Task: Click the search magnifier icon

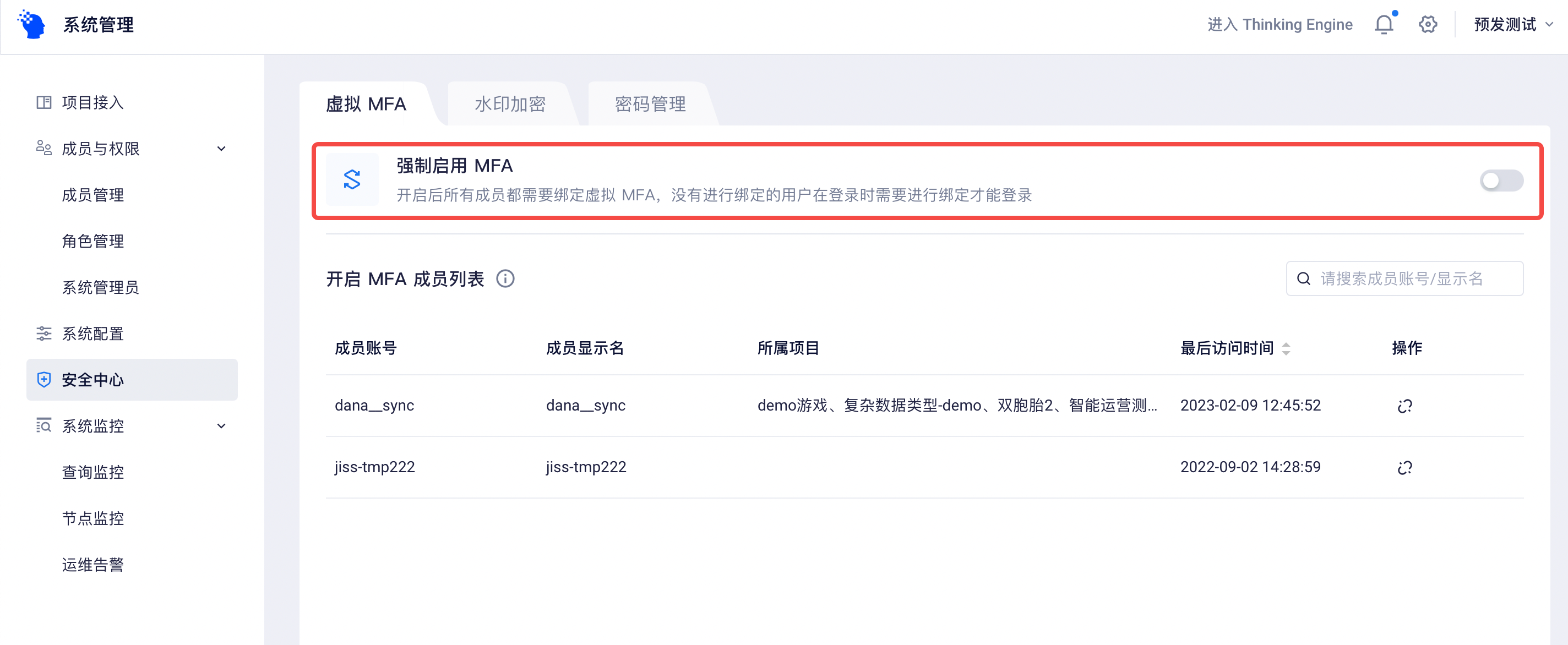Action: [1304, 278]
